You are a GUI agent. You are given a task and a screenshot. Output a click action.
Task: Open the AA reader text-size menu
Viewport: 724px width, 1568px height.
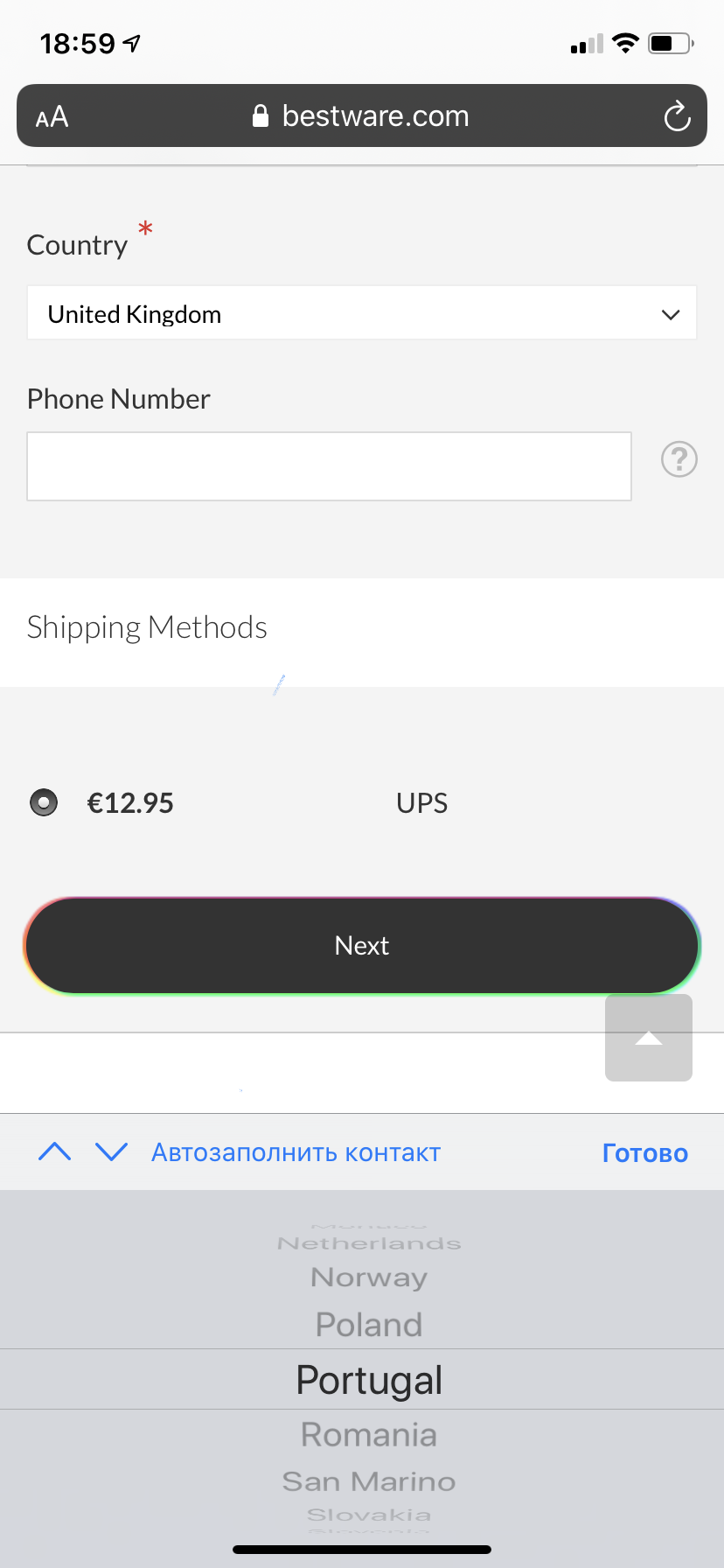click(52, 116)
